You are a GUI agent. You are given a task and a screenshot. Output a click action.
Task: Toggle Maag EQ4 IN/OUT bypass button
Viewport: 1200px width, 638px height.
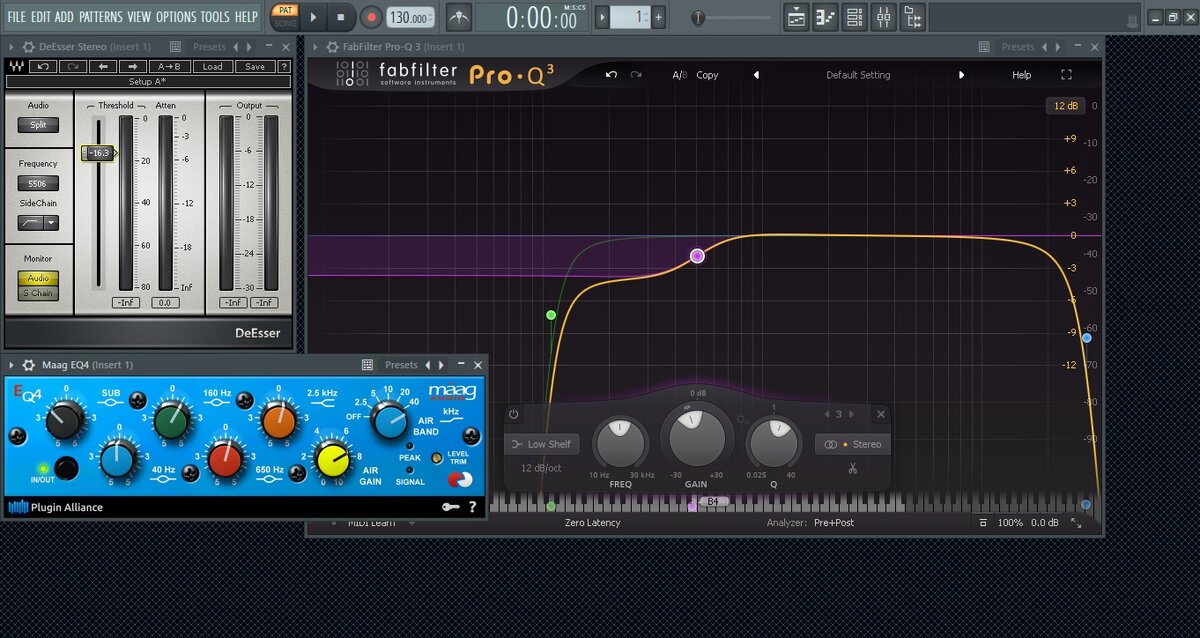click(66, 467)
